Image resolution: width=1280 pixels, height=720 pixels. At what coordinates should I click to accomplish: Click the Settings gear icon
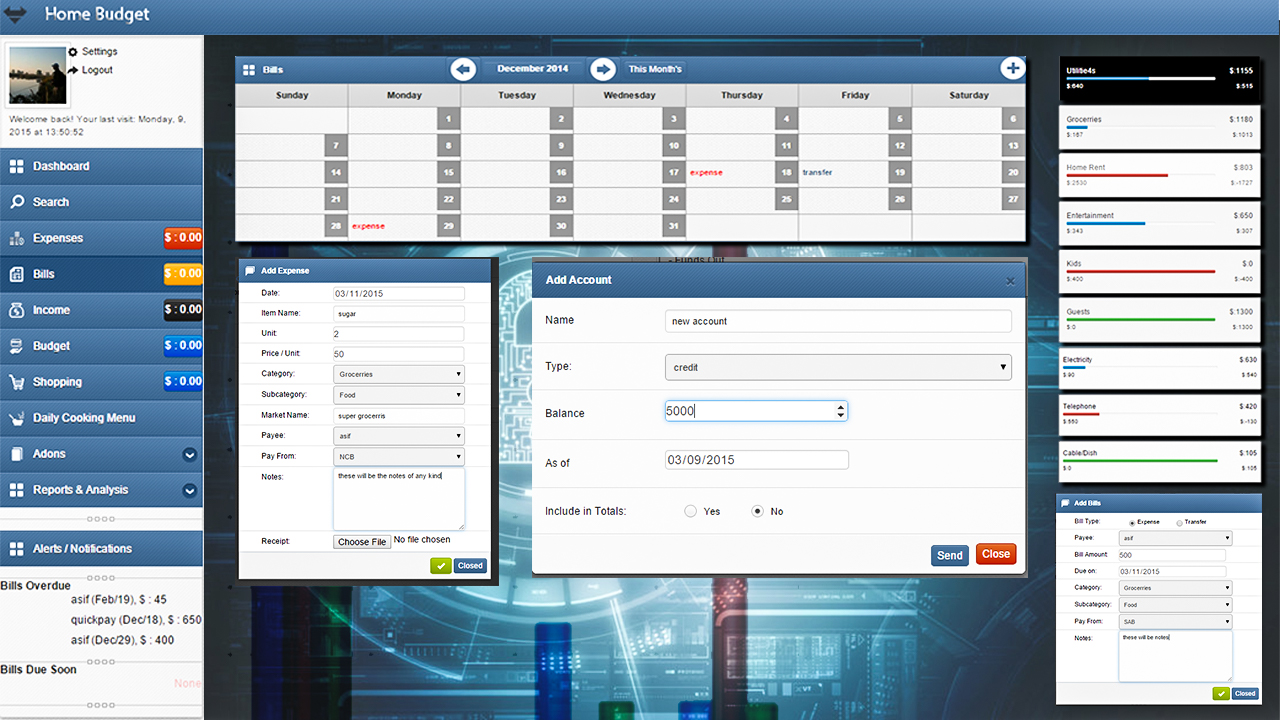73,52
